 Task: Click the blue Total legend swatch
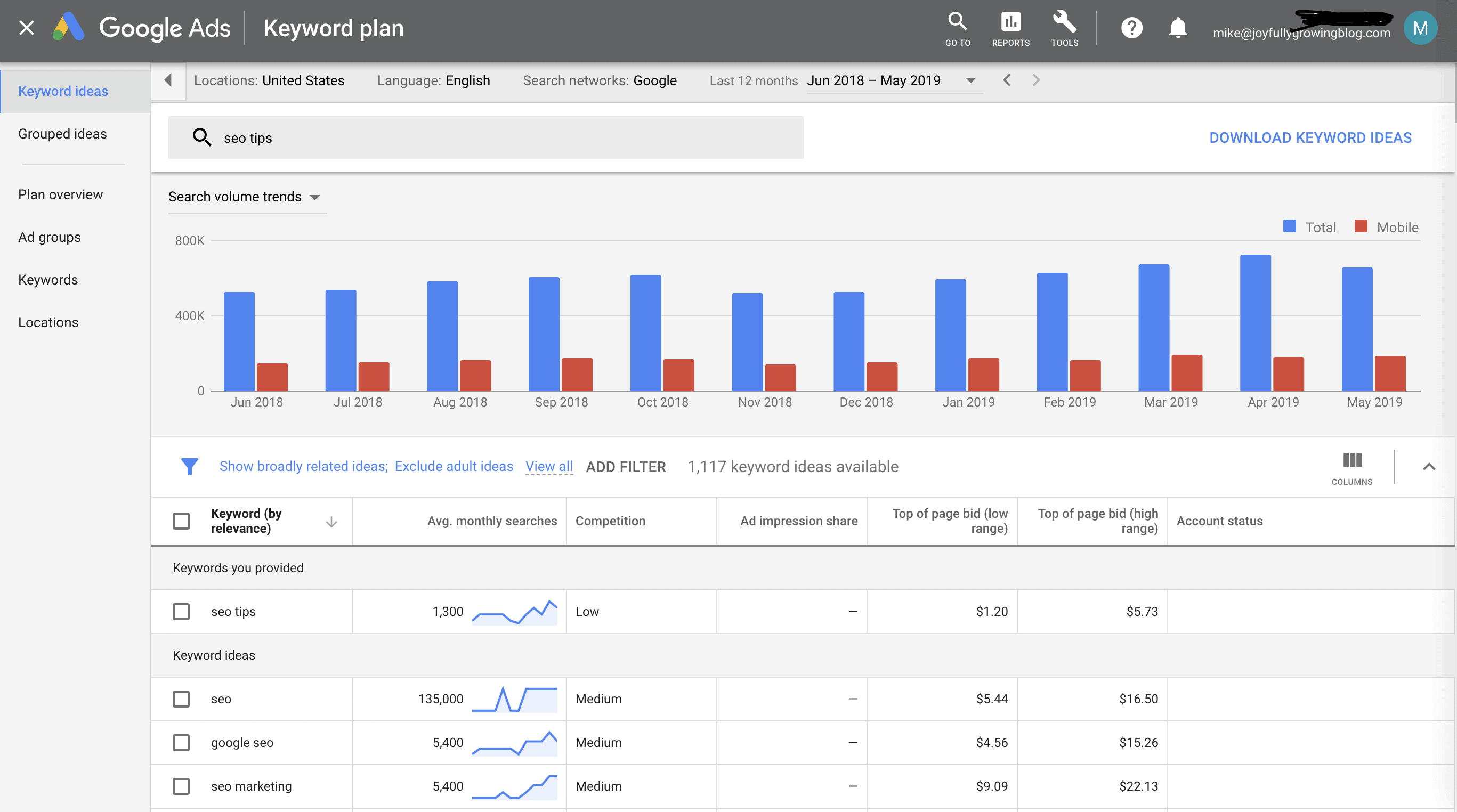tap(1289, 226)
